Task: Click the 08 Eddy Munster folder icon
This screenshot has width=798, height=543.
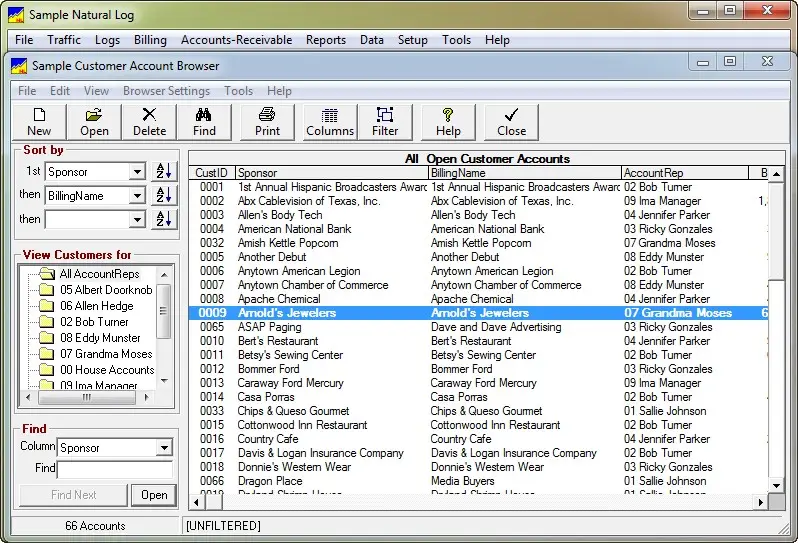Action: tap(47, 337)
